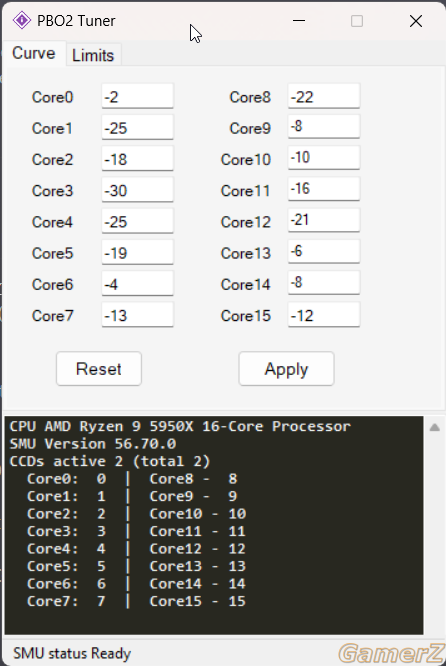The height and width of the screenshot is (666, 446).
Task: Select the Core3 offset field
Action: pos(137,190)
